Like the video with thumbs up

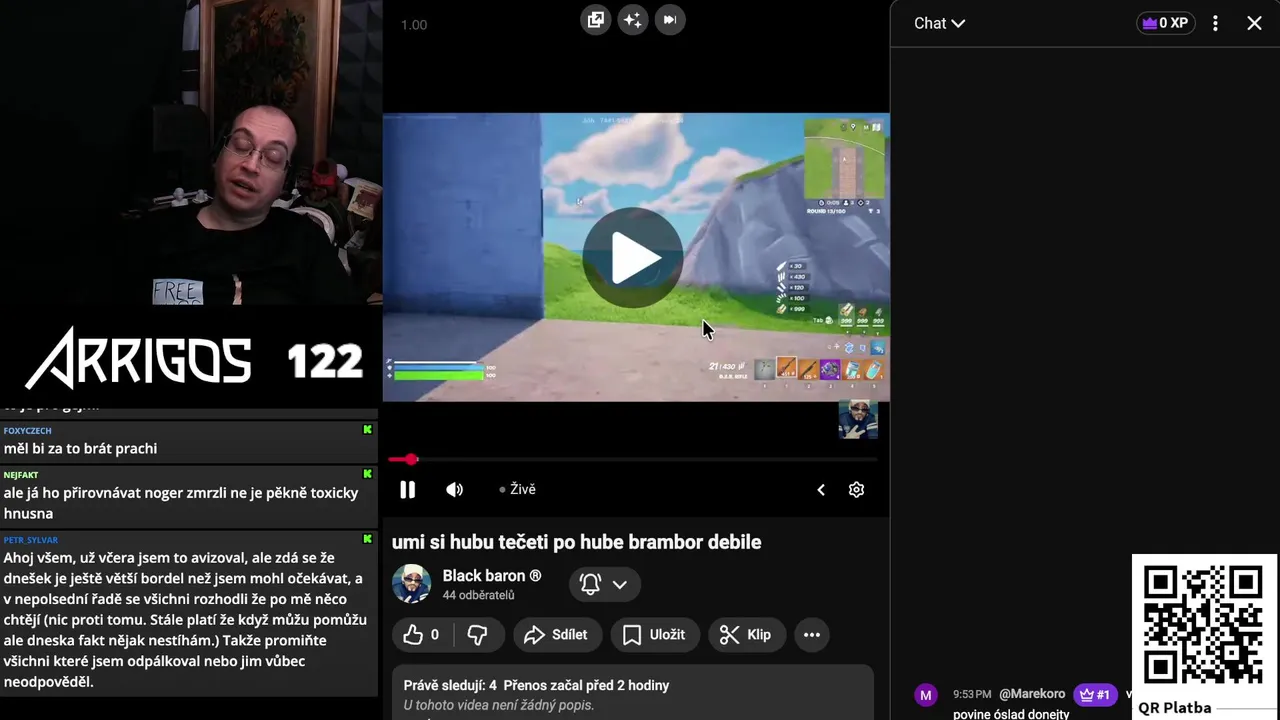[422, 634]
